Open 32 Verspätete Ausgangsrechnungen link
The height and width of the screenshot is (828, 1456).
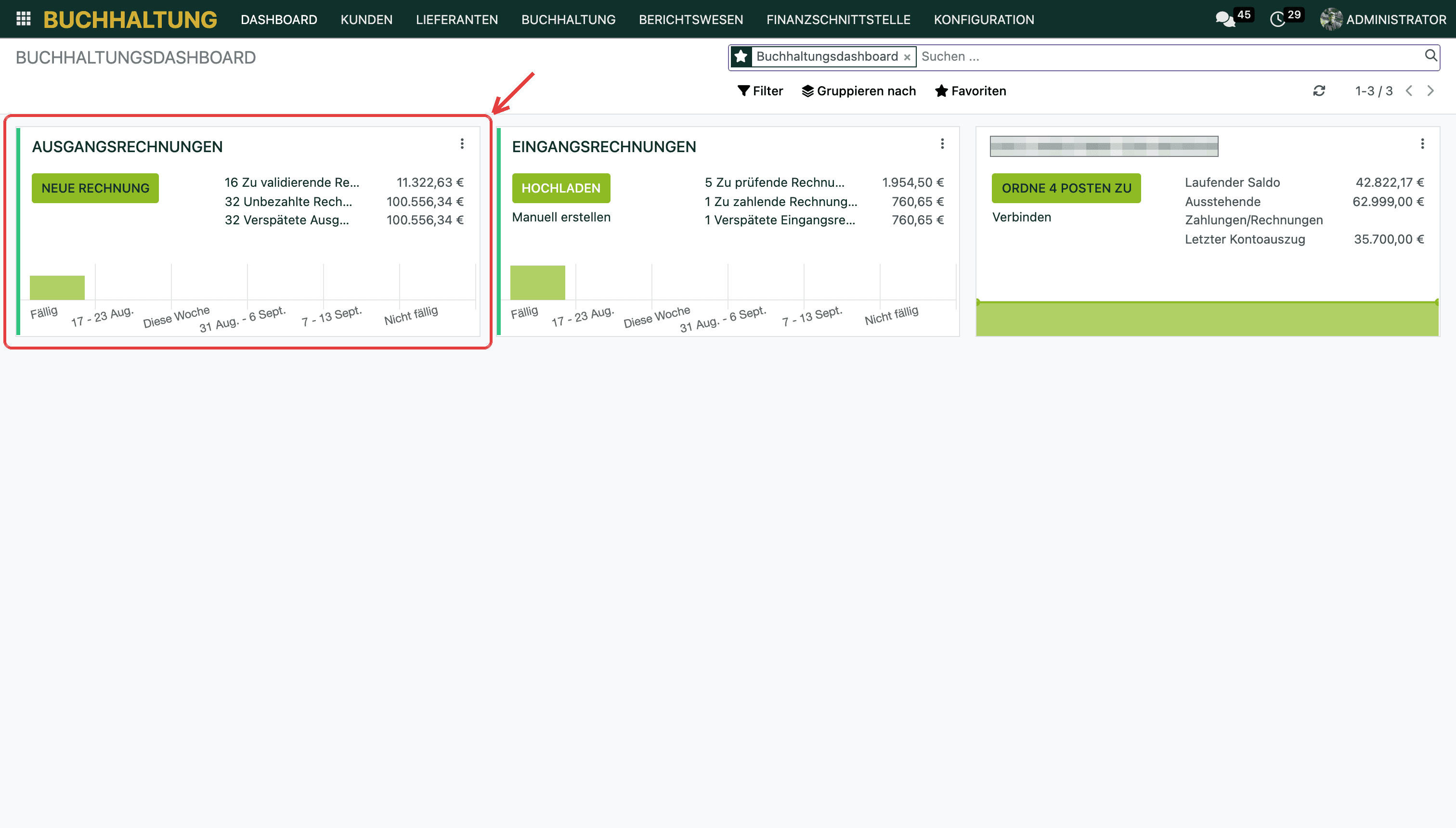click(286, 220)
